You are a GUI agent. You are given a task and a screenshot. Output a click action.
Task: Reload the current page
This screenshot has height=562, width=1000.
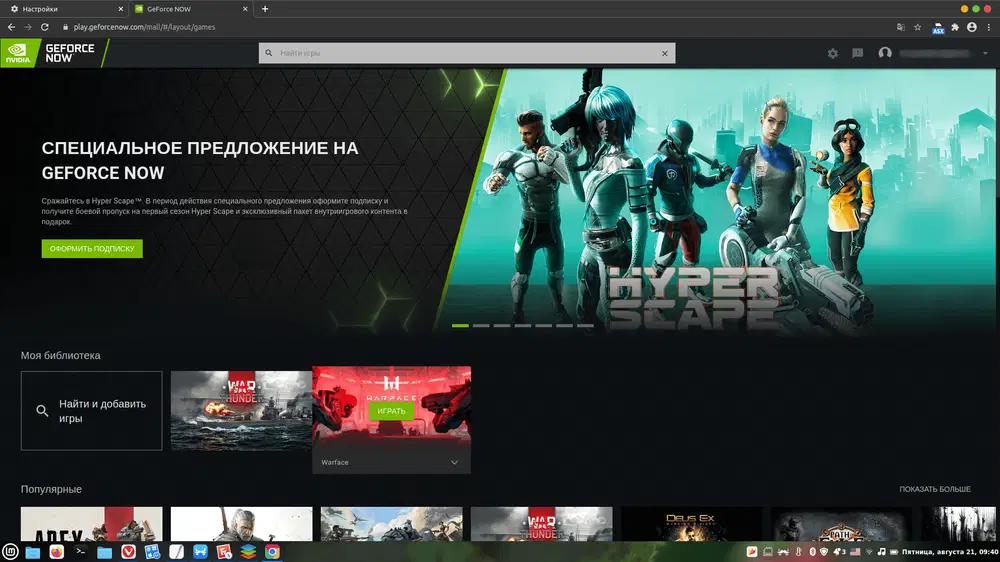(45, 27)
